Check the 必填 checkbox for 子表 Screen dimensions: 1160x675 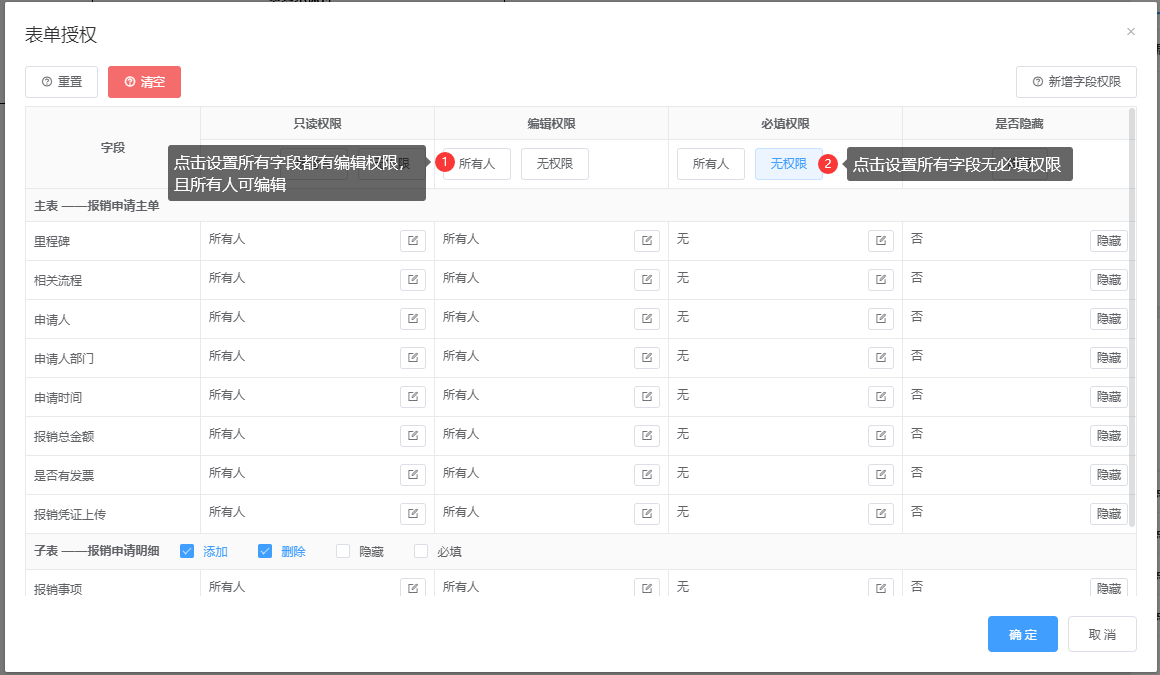(x=421, y=551)
